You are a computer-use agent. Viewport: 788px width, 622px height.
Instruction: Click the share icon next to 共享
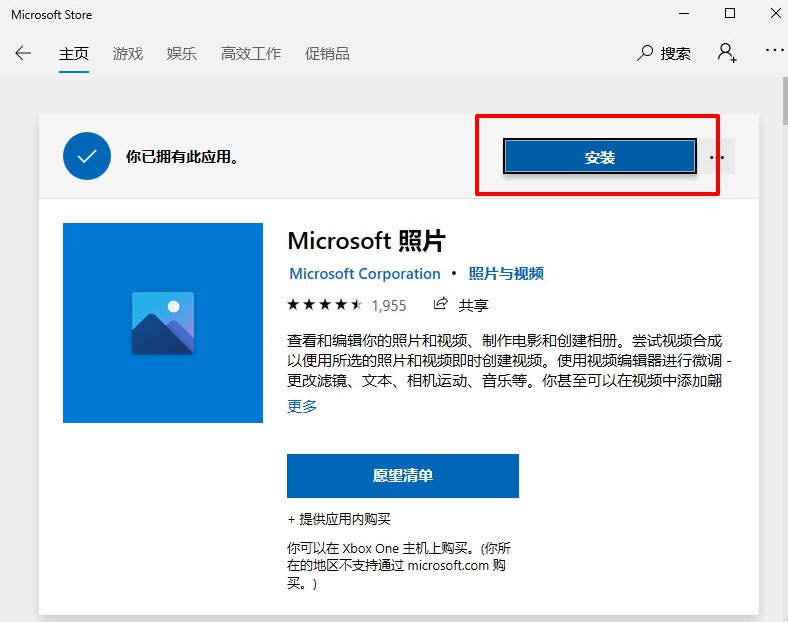440,303
